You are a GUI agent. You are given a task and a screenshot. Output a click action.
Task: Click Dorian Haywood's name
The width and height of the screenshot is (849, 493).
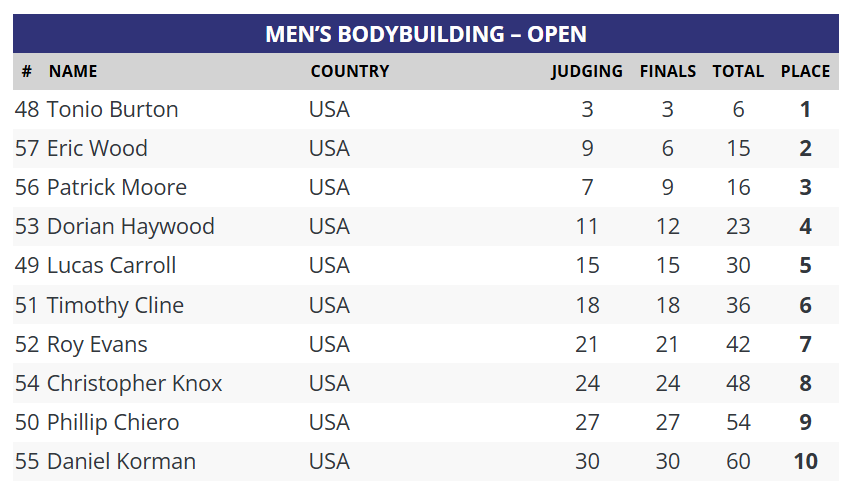pyautogui.click(x=131, y=227)
